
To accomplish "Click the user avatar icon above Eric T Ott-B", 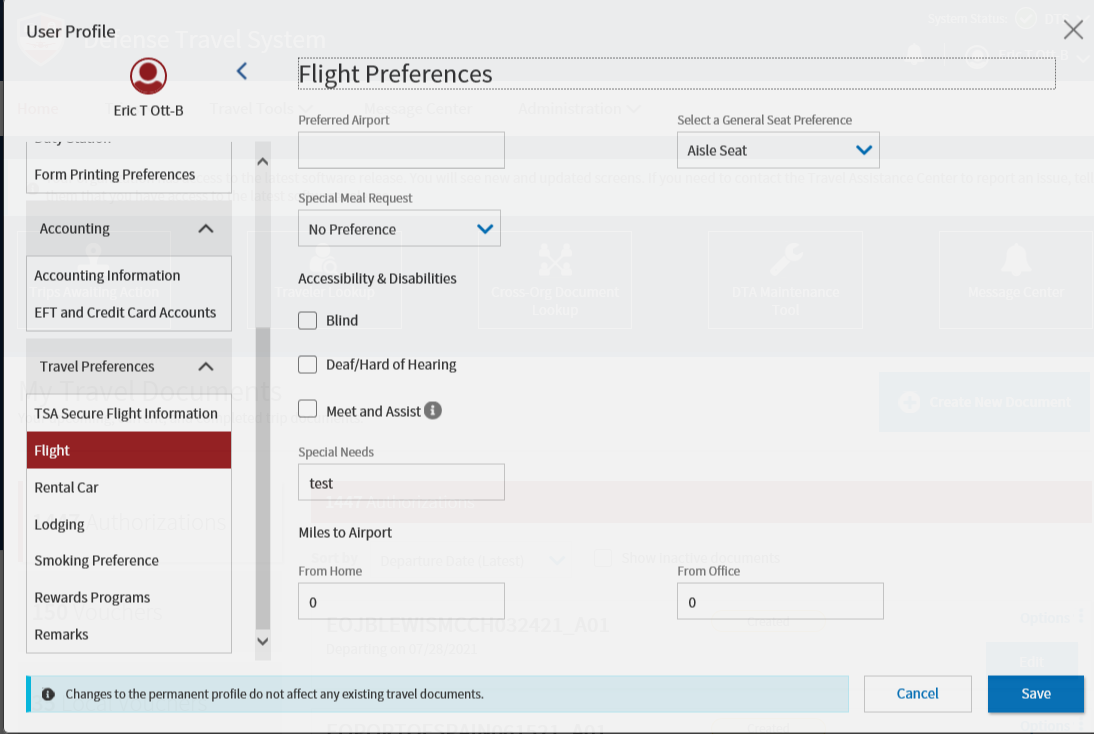I will coord(149,76).
